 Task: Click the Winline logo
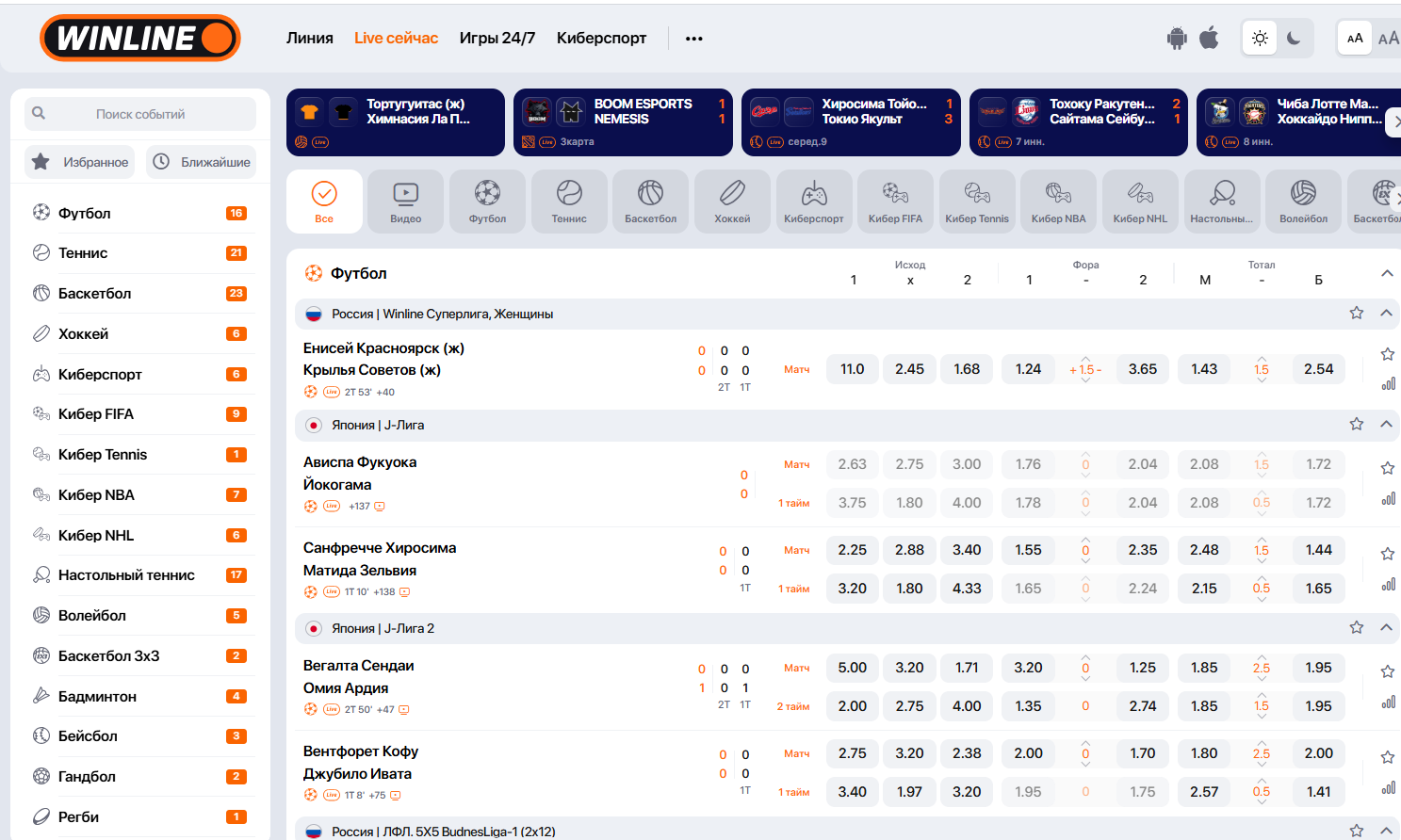(x=140, y=38)
